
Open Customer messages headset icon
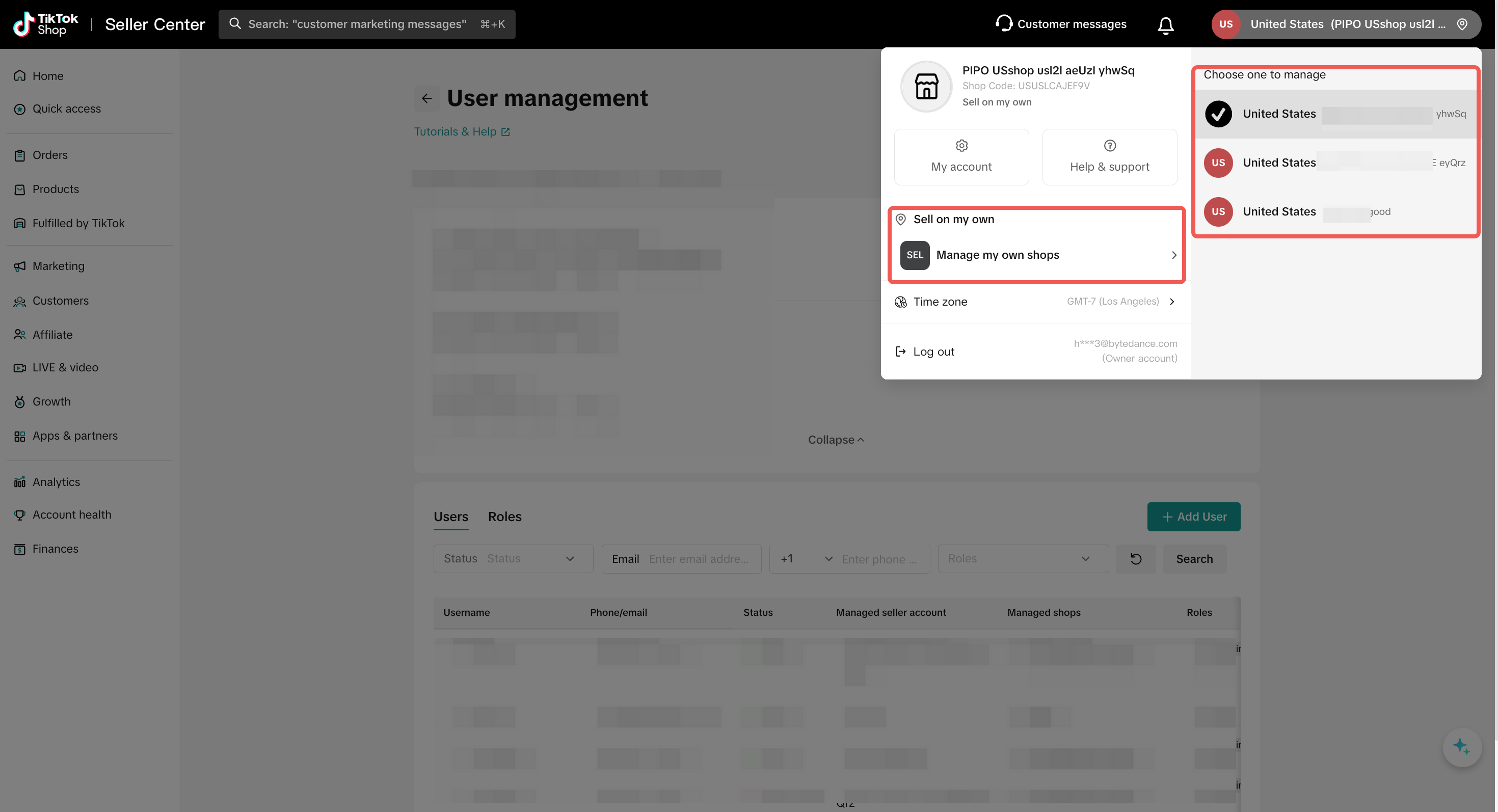click(1004, 23)
